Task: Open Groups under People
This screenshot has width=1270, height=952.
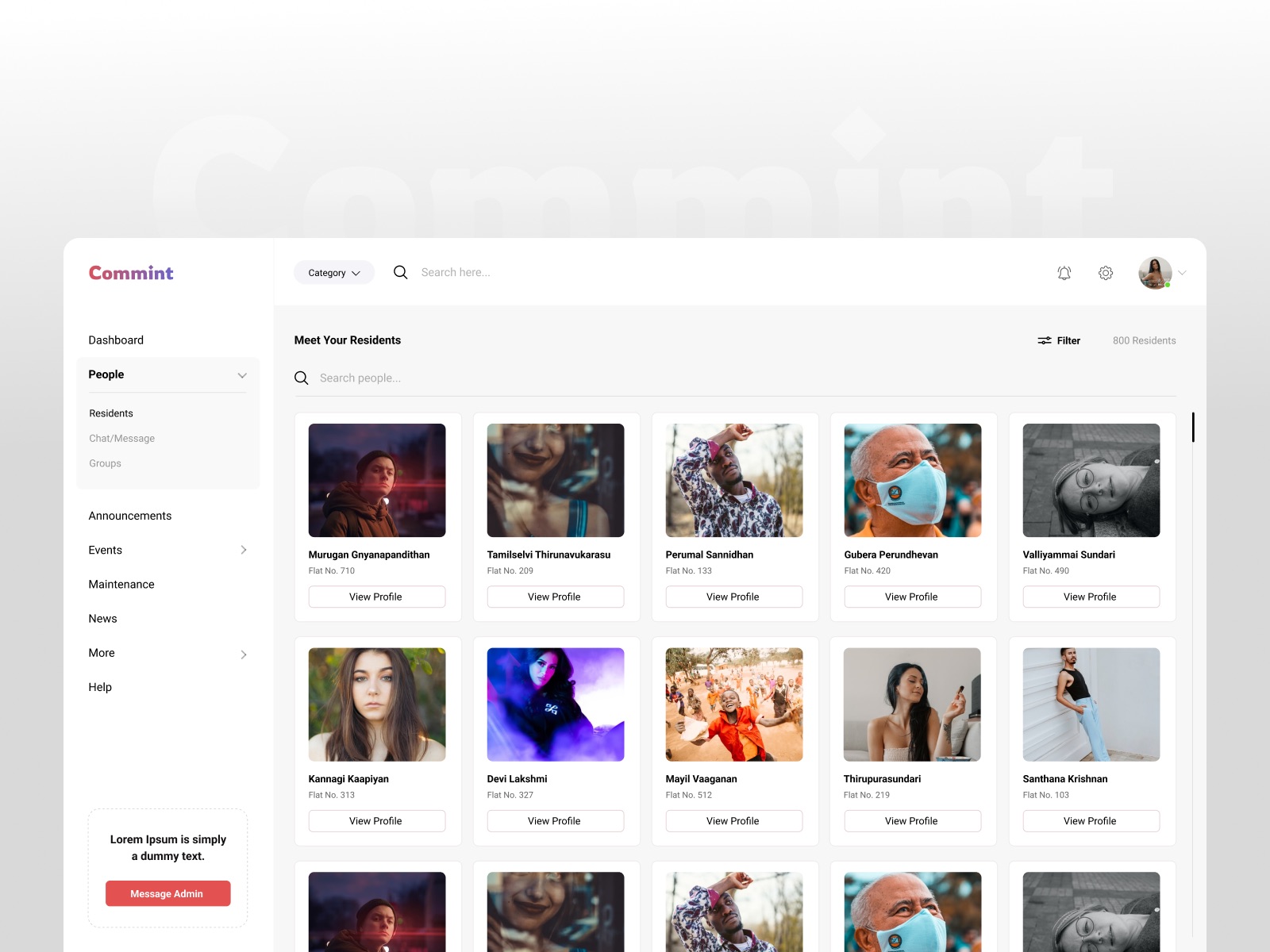Action: (x=105, y=463)
